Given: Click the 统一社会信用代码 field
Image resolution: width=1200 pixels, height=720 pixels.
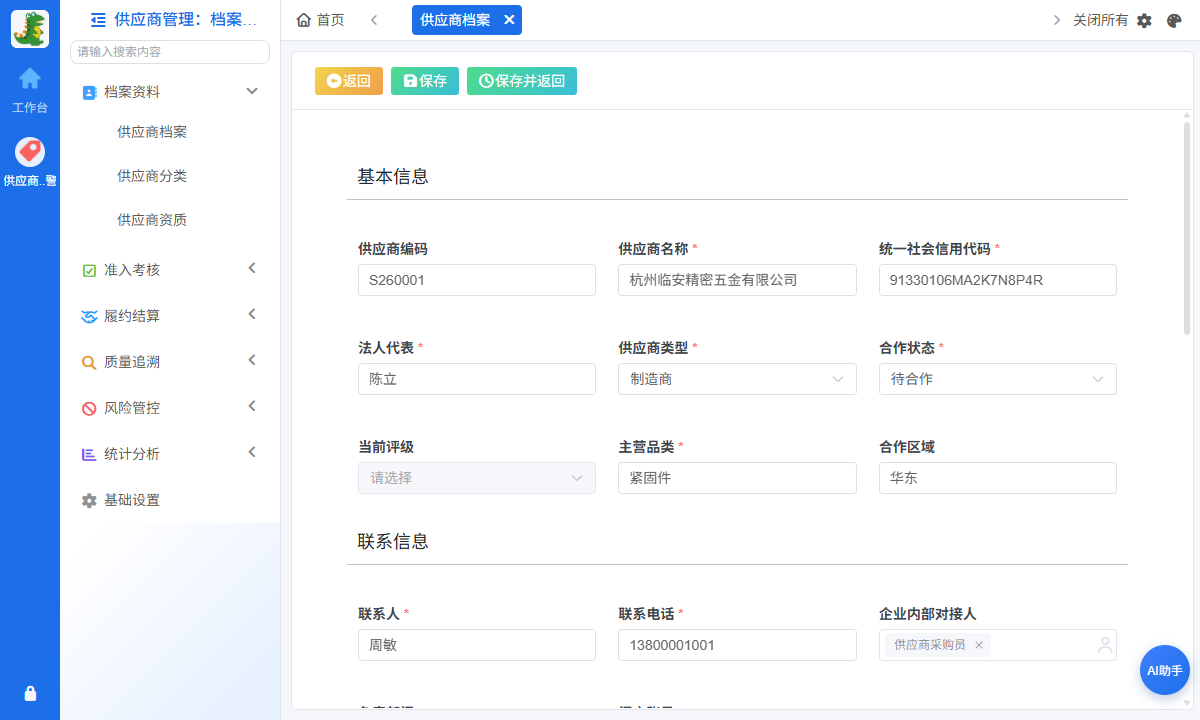Looking at the screenshot, I should click(998, 280).
